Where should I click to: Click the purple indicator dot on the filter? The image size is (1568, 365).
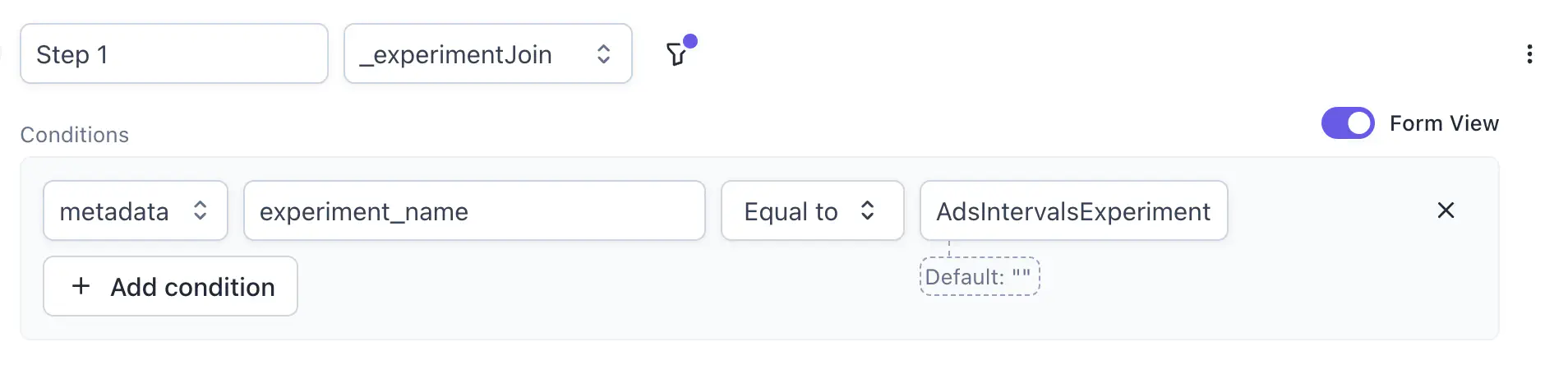pyautogui.click(x=690, y=41)
